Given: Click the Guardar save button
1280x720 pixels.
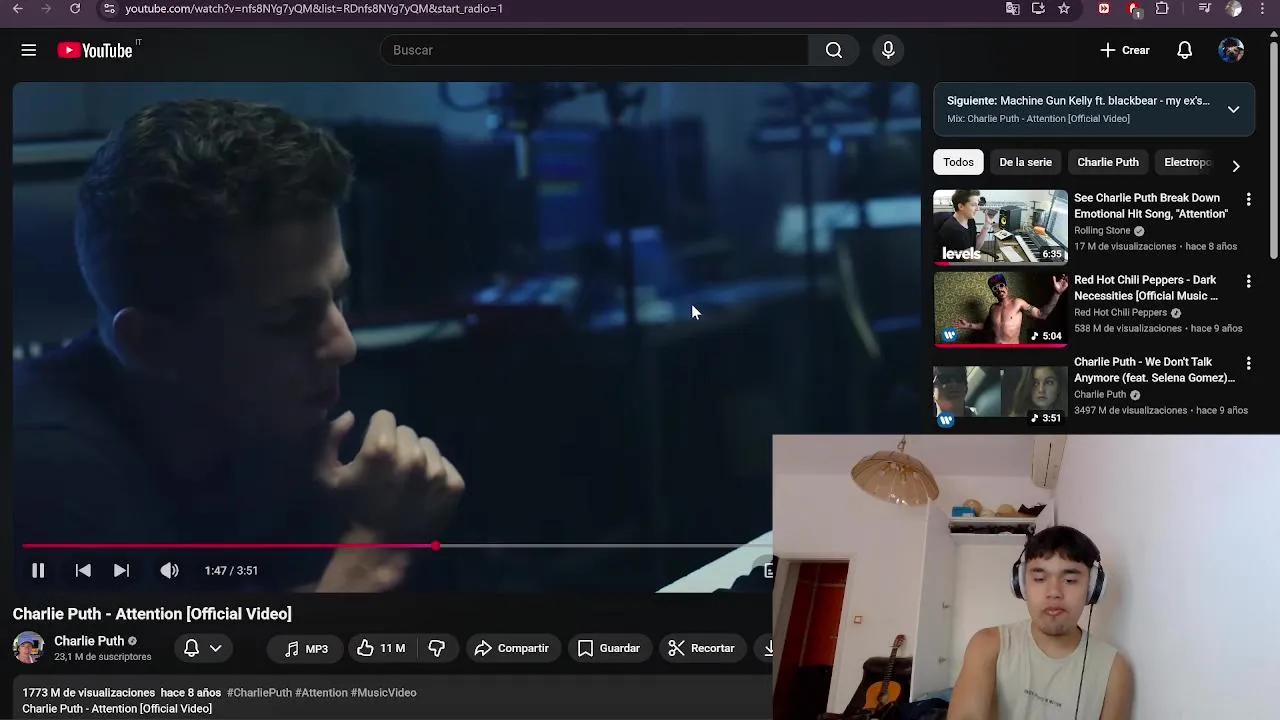Looking at the screenshot, I should click(x=608, y=648).
